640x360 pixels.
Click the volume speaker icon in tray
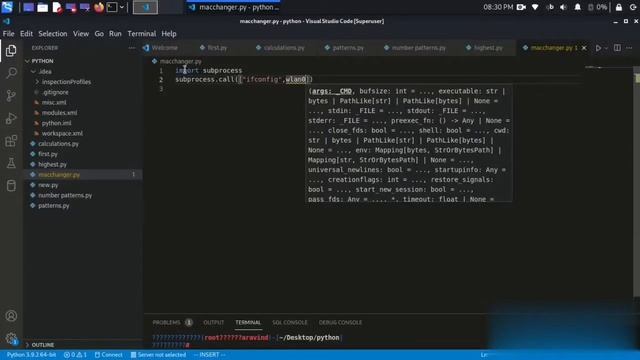point(563,7)
